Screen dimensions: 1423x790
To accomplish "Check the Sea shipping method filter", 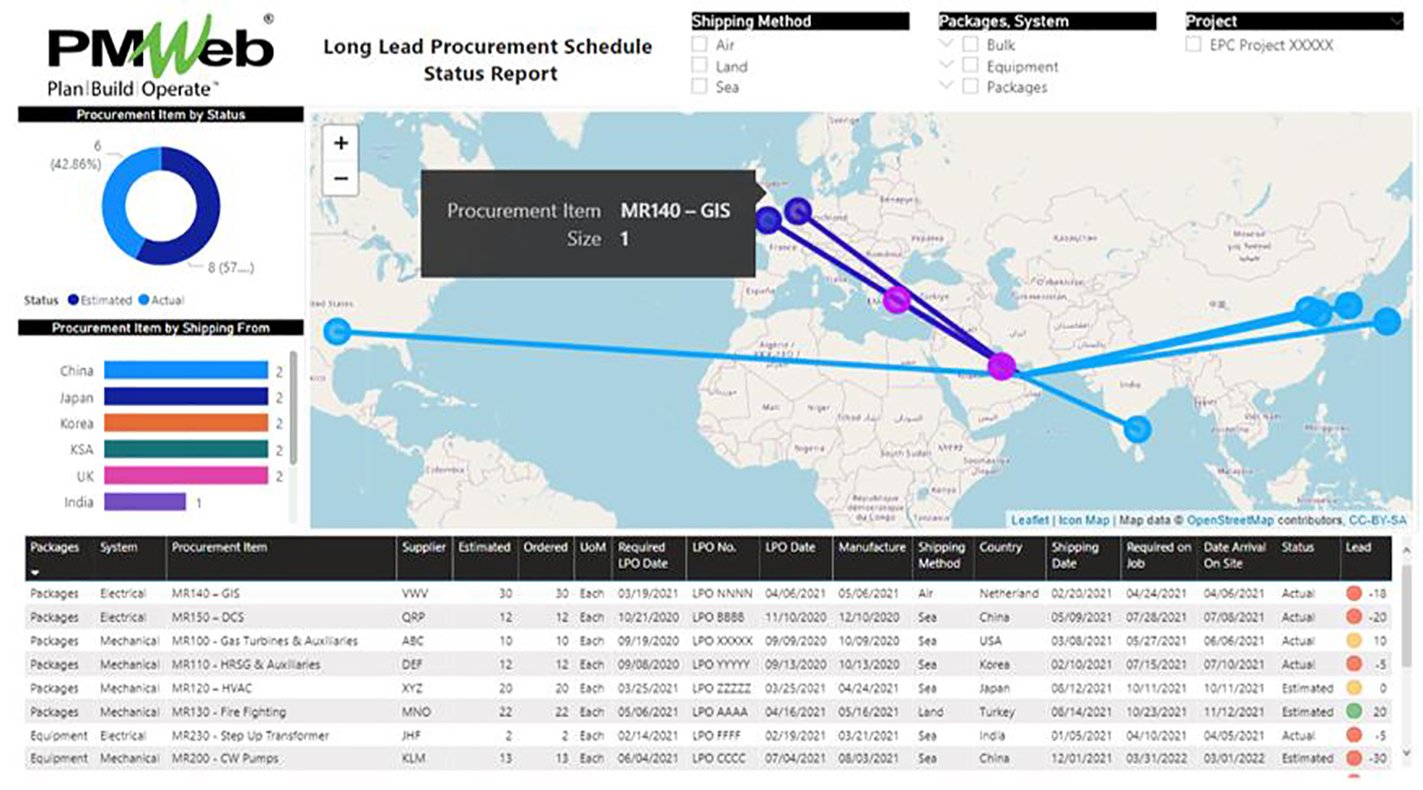I will [x=700, y=87].
